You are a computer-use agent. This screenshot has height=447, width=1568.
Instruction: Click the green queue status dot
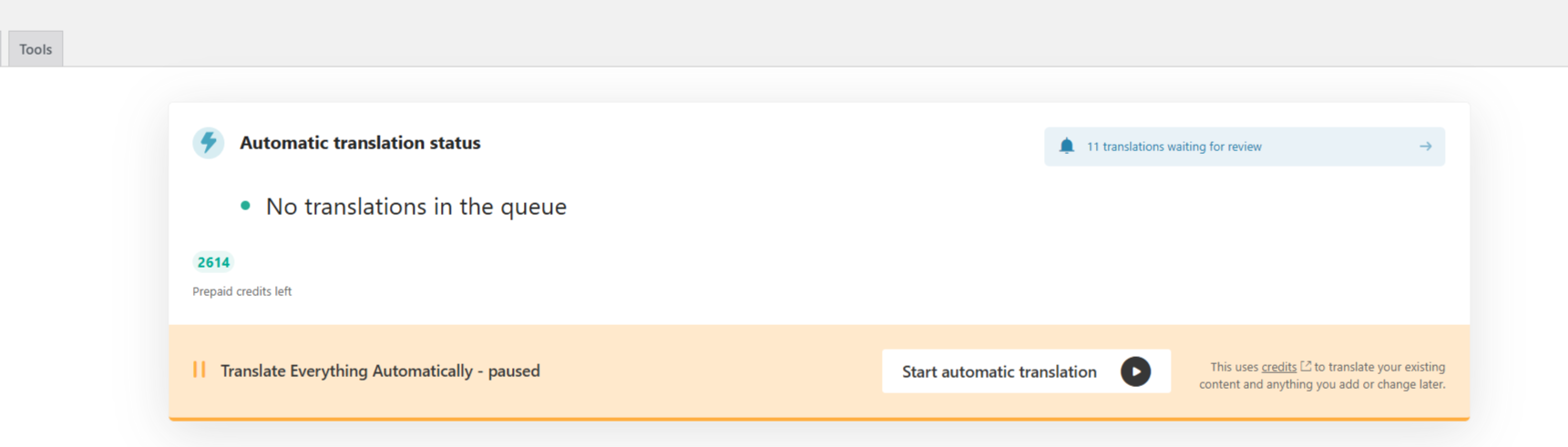pyautogui.click(x=245, y=206)
